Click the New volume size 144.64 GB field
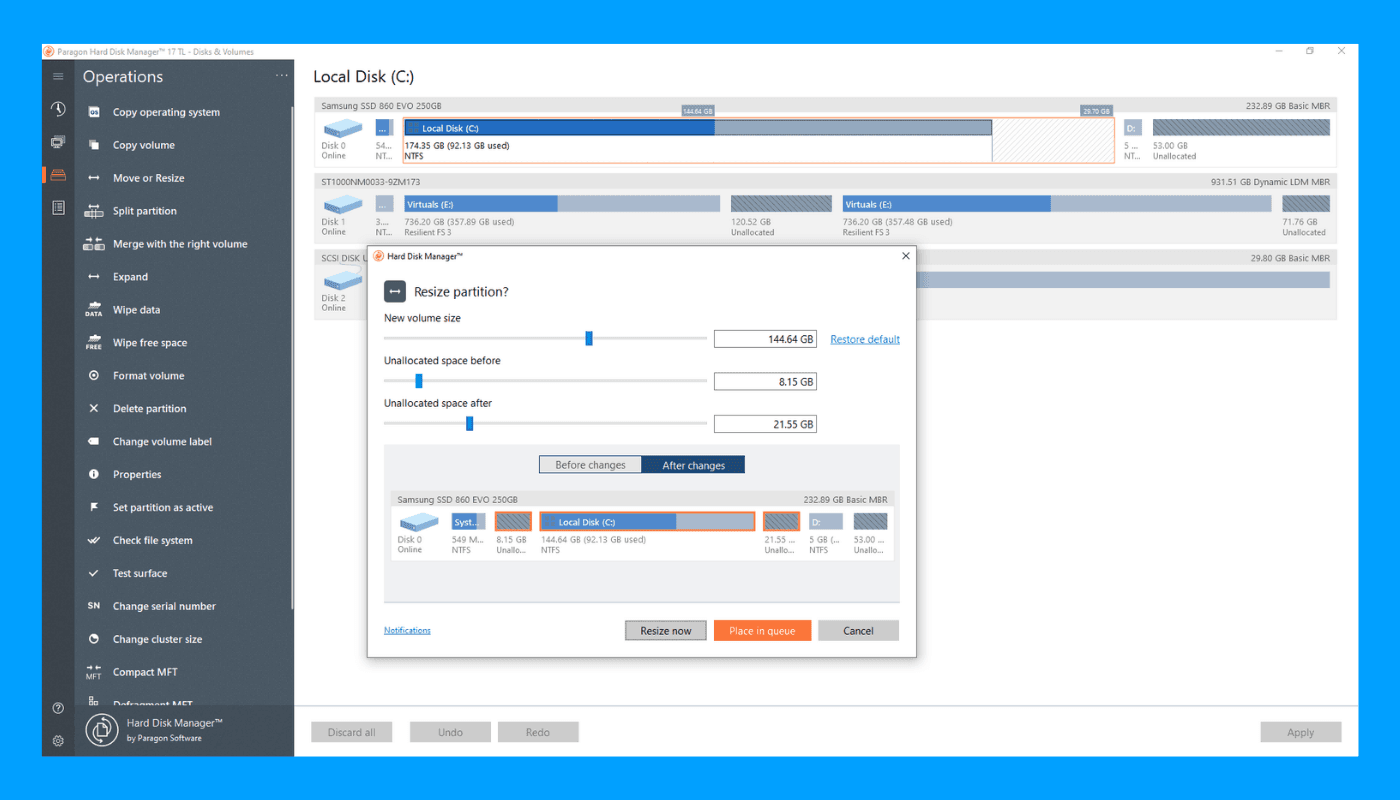 (x=765, y=339)
